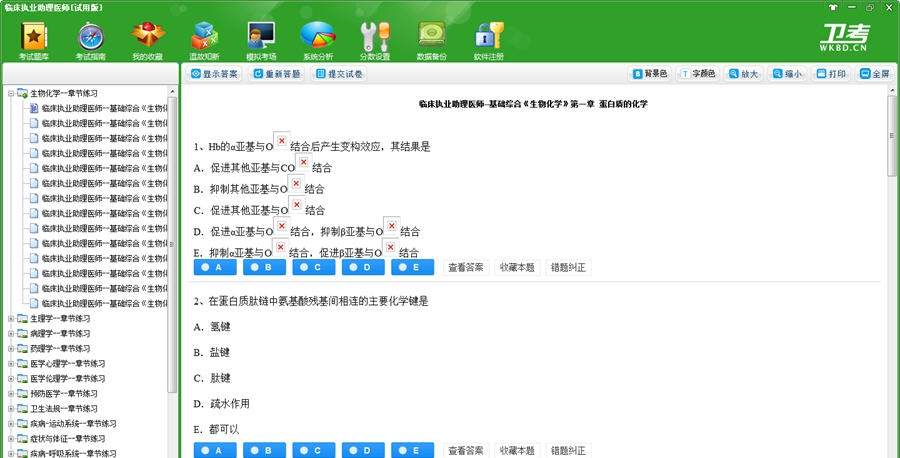Click 收藏本题 for question 2
This screenshot has width=900, height=458.
(517, 451)
